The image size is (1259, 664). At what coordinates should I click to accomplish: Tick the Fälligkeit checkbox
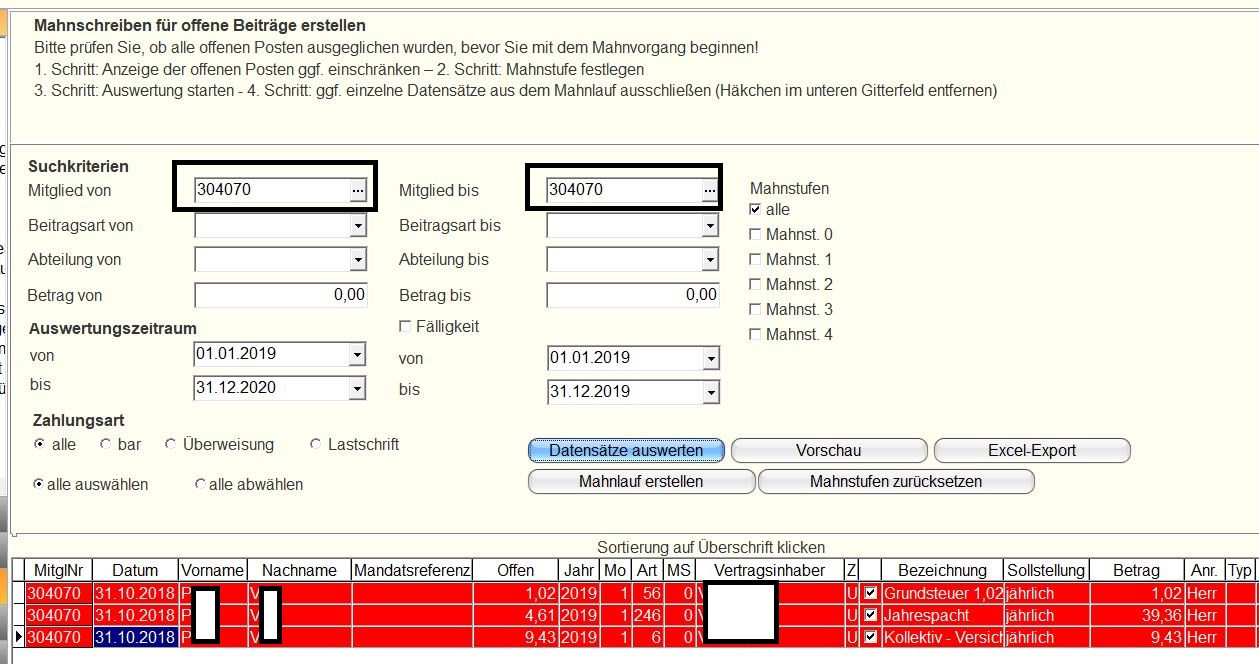point(405,327)
